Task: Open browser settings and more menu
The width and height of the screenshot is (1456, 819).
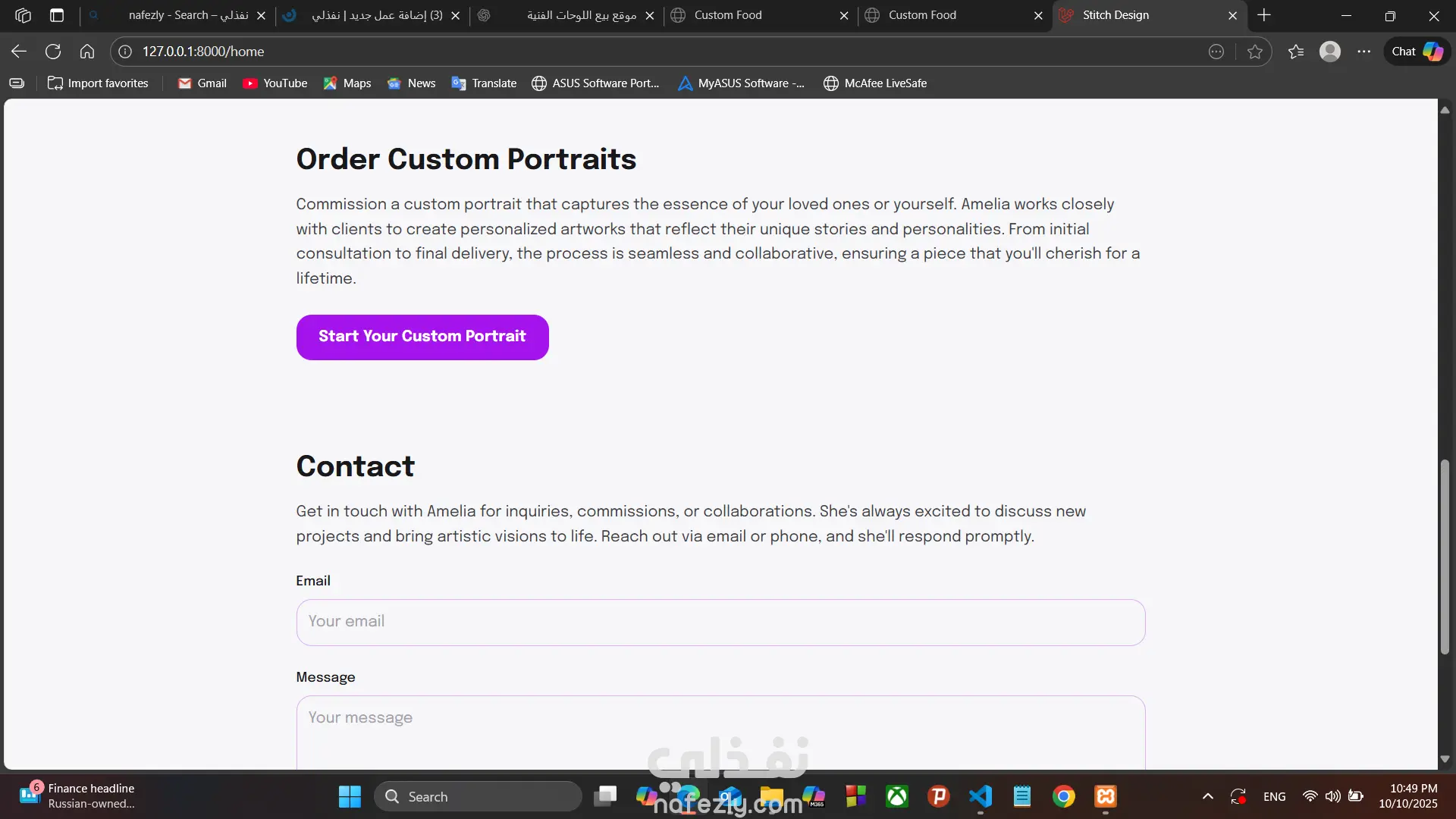Action: [x=1364, y=52]
